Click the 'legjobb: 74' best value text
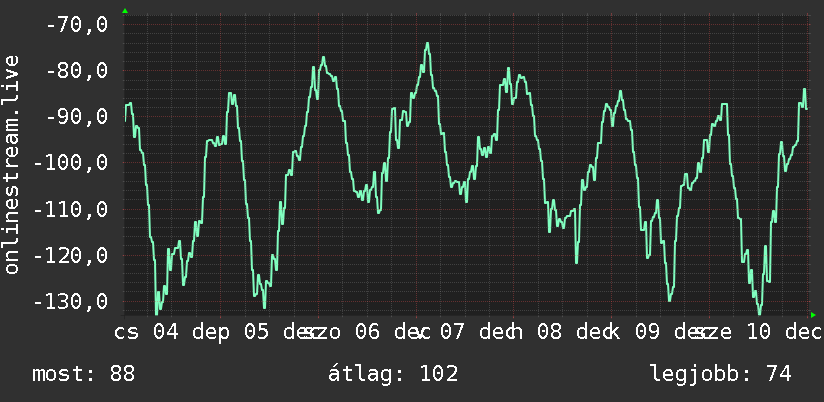This screenshot has height=402, width=824. pyautogui.click(x=720, y=375)
